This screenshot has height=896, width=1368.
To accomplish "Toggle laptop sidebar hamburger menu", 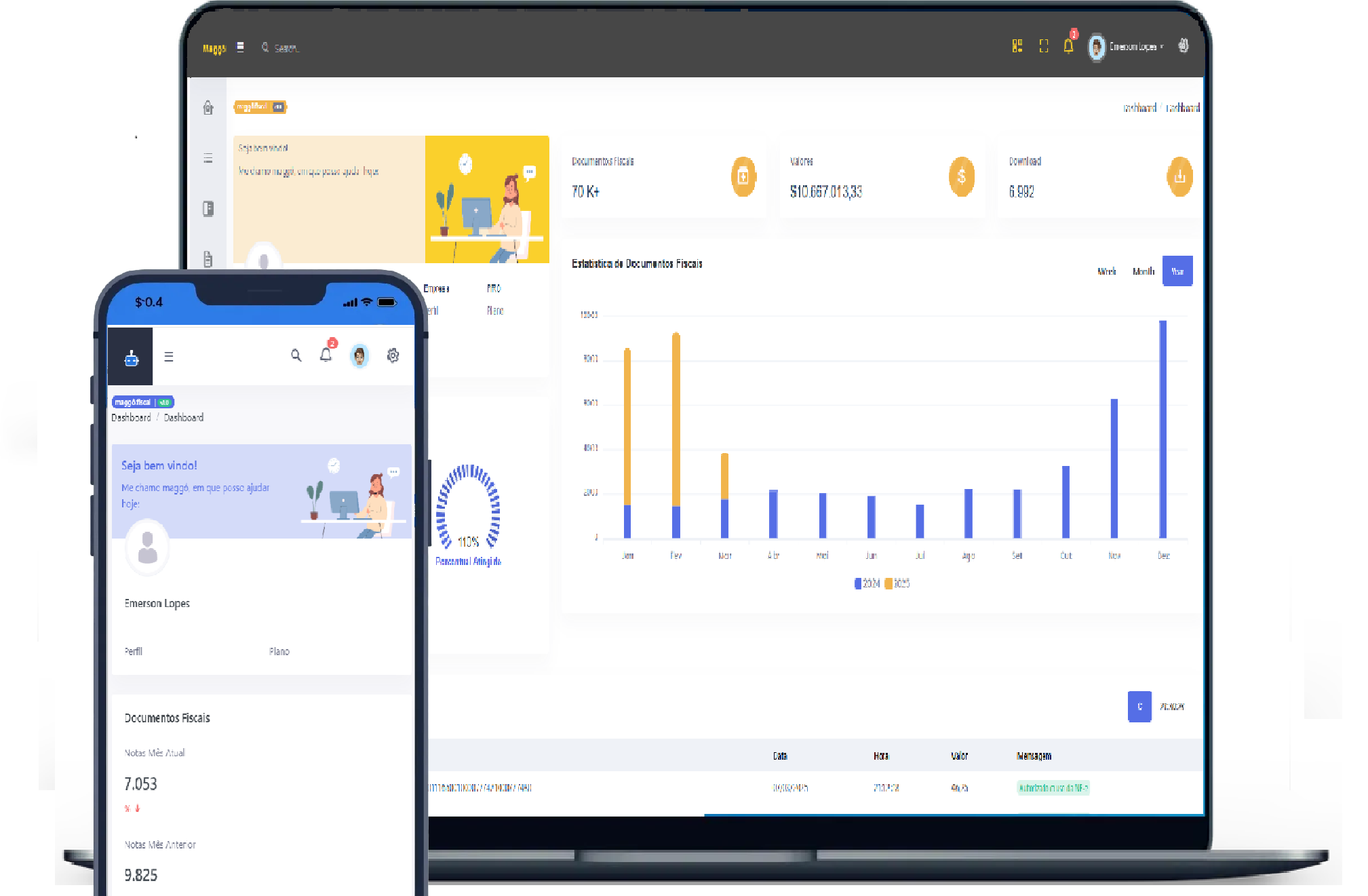I will (x=240, y=47).
